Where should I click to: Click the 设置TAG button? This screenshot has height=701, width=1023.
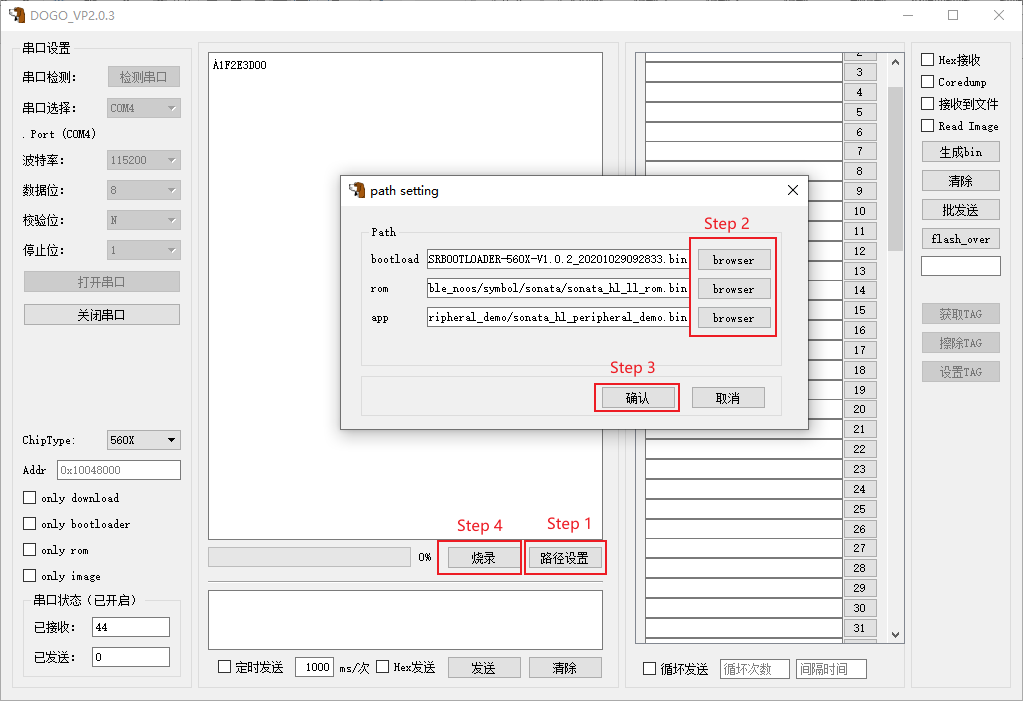(960, 372)
